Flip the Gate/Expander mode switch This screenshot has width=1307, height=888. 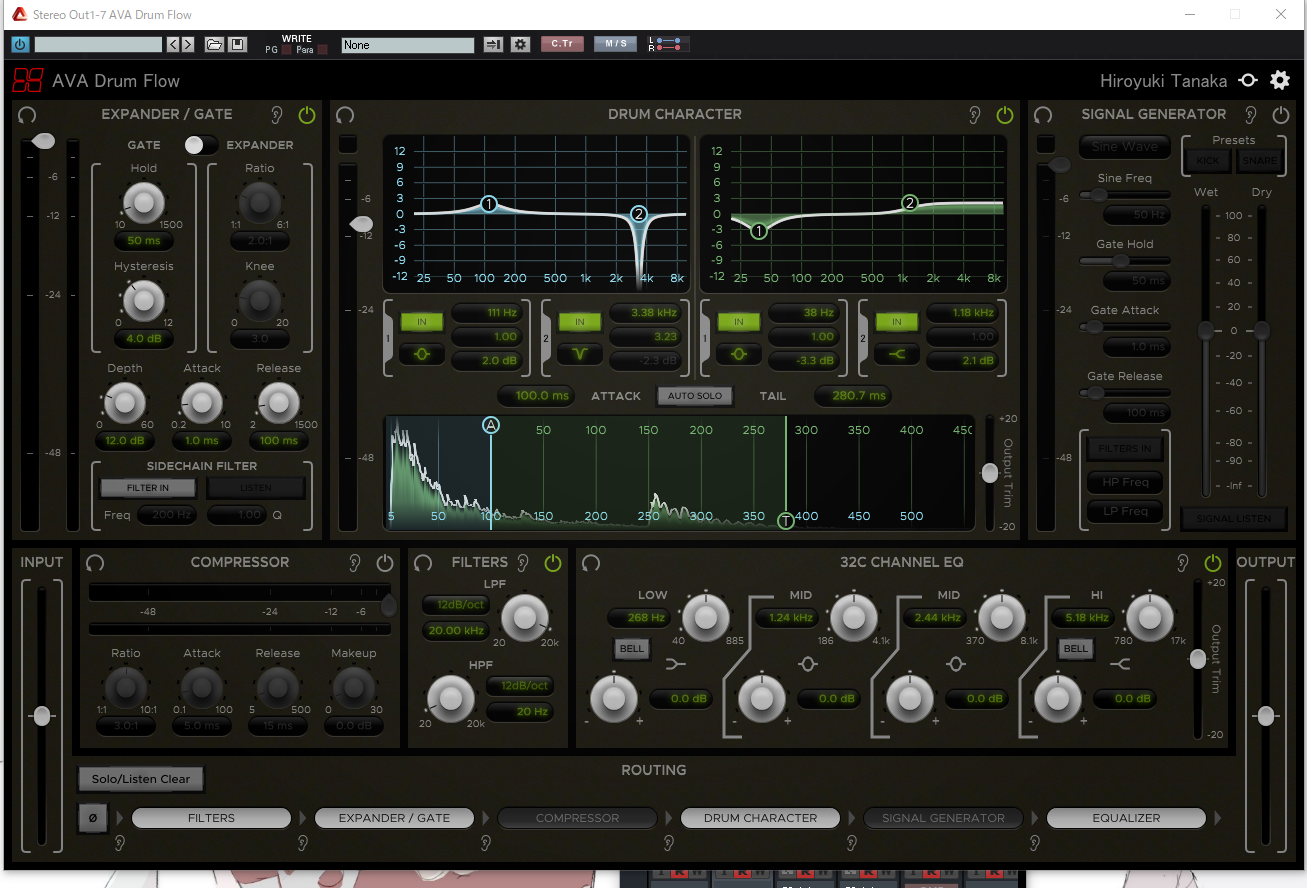(201, 145)
